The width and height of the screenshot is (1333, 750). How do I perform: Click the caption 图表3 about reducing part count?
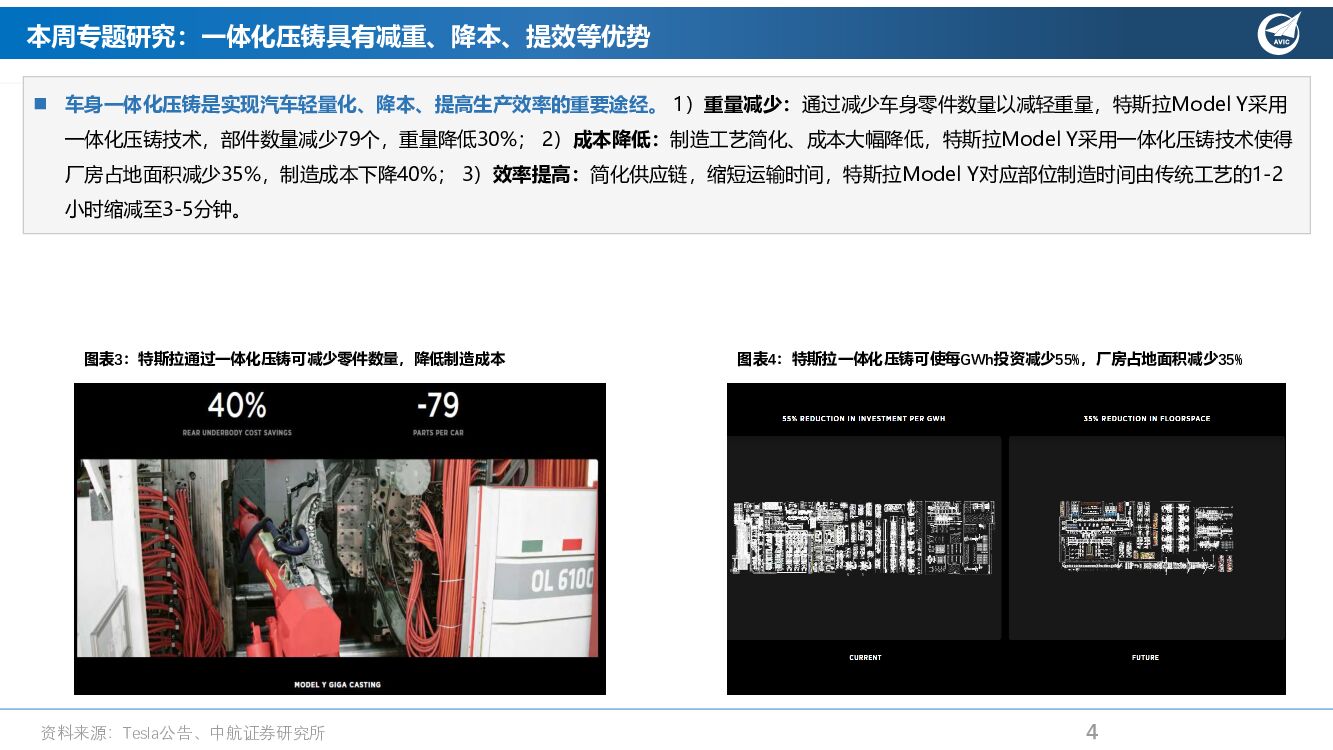(x=294, y=358)
